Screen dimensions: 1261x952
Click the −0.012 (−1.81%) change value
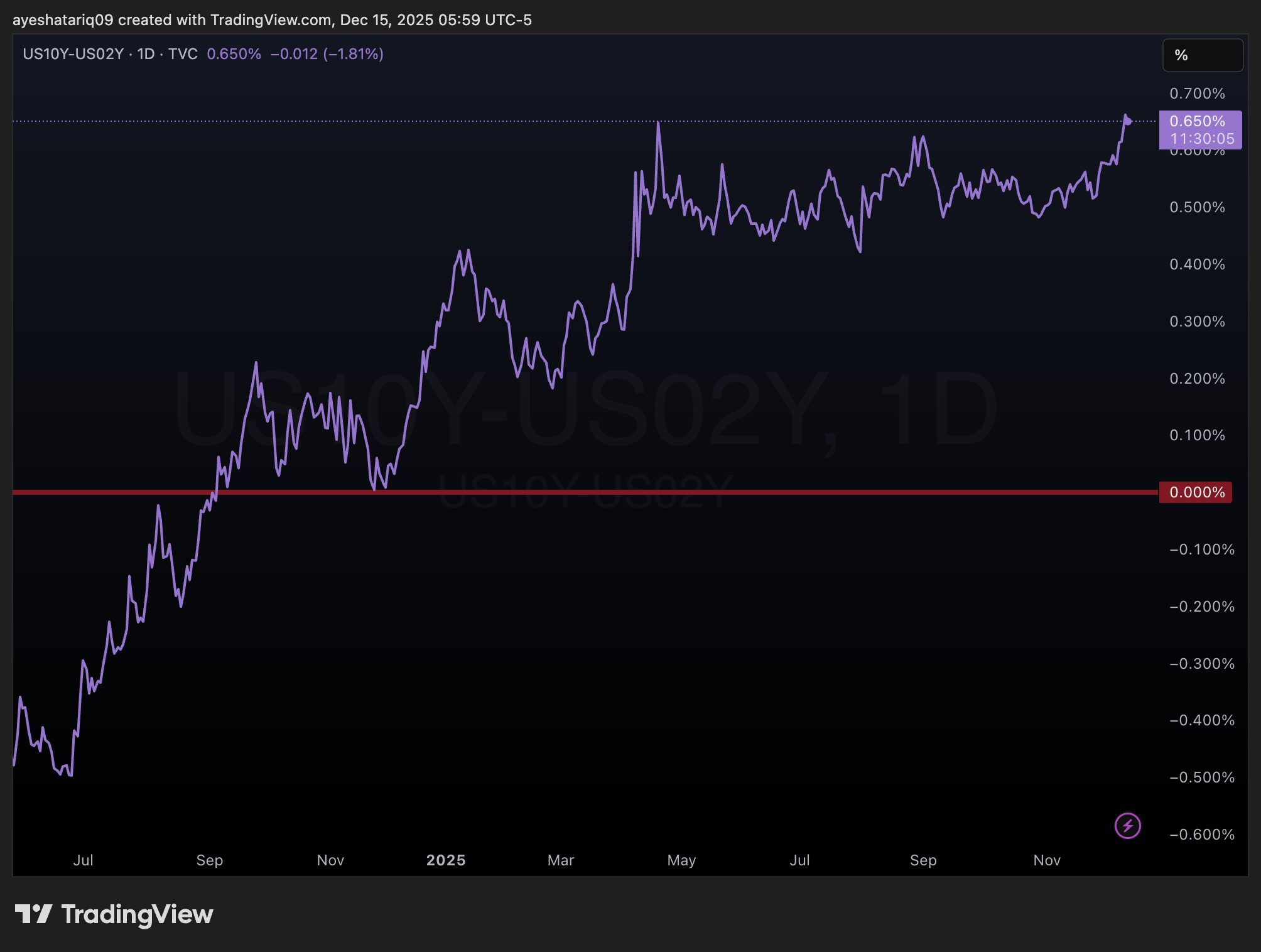pyautogui.click(x=327, y=54)
